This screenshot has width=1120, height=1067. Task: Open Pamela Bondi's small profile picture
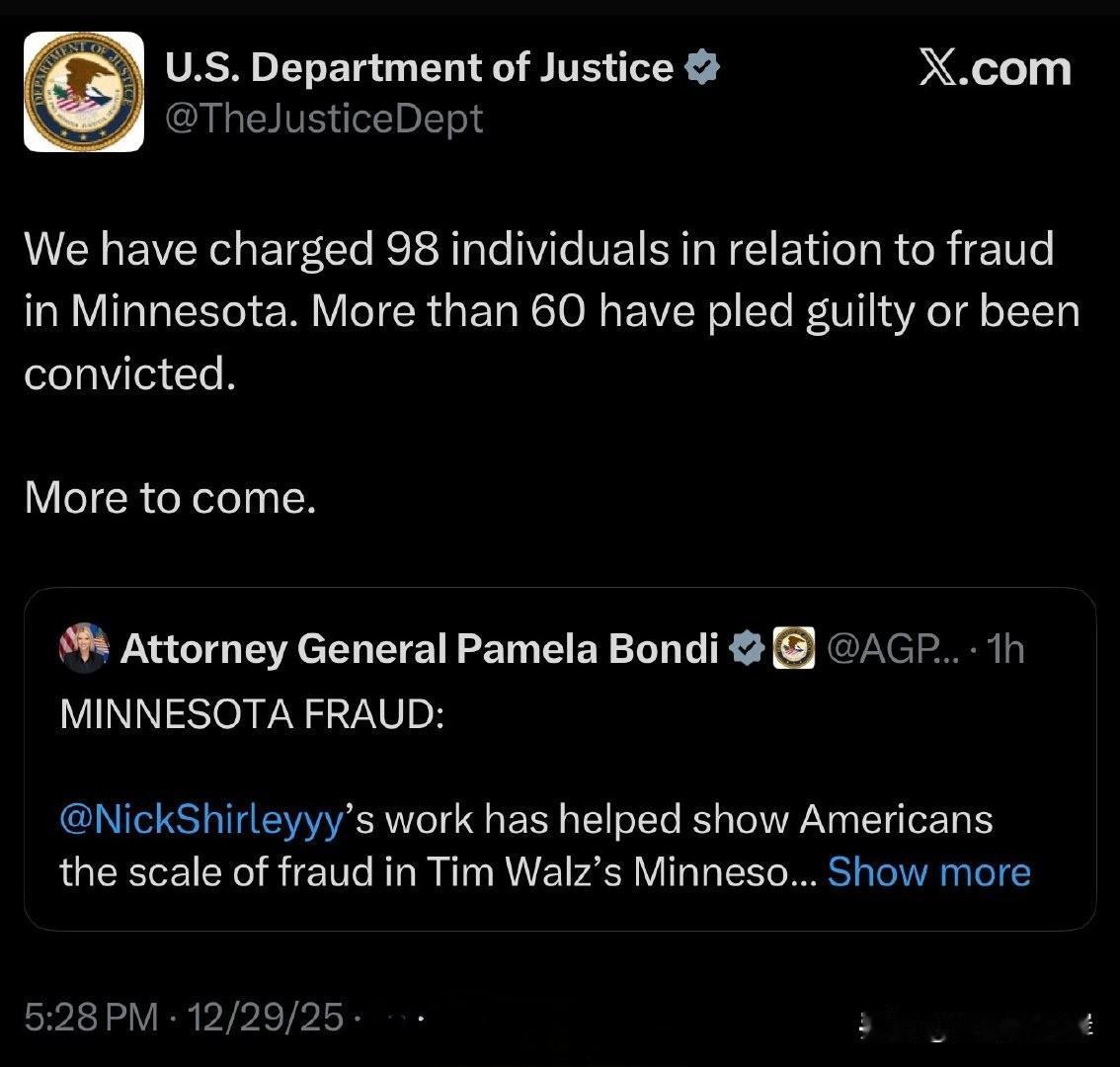coord(84,648)
